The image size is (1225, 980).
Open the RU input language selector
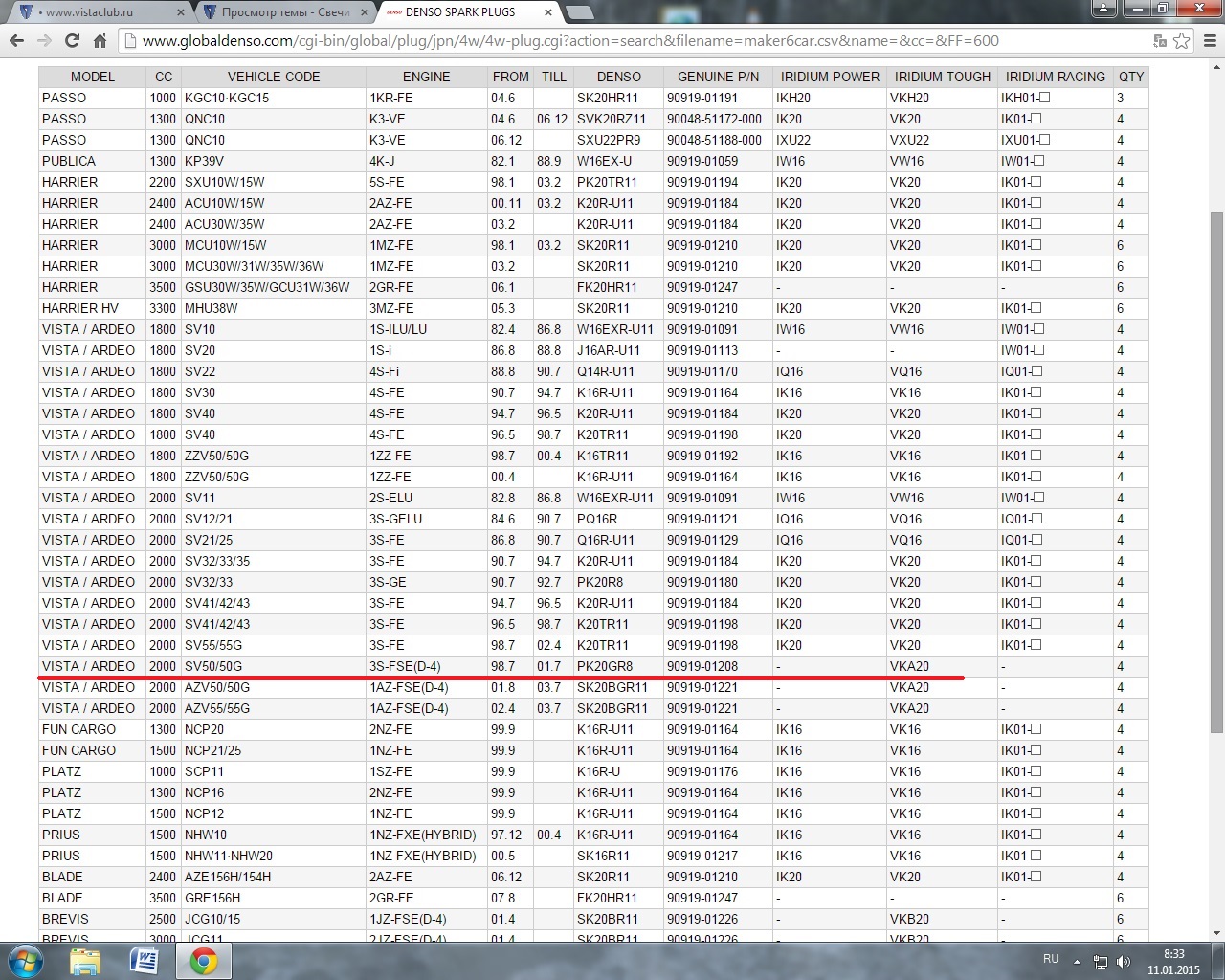[1051, 959]
